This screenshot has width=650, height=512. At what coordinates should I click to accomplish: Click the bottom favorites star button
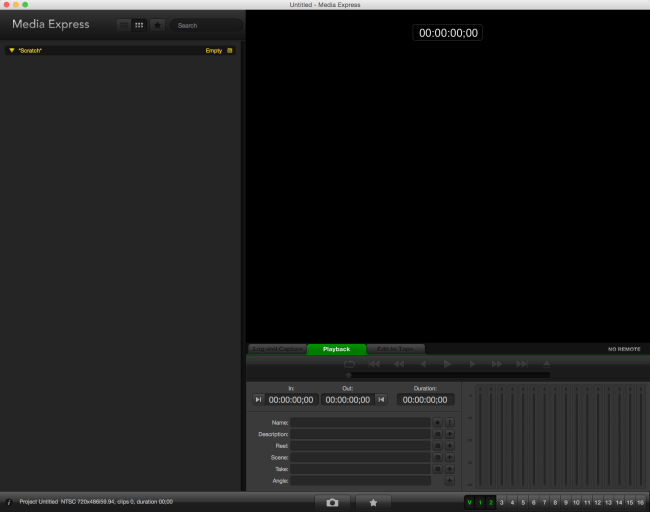point(373,502)
